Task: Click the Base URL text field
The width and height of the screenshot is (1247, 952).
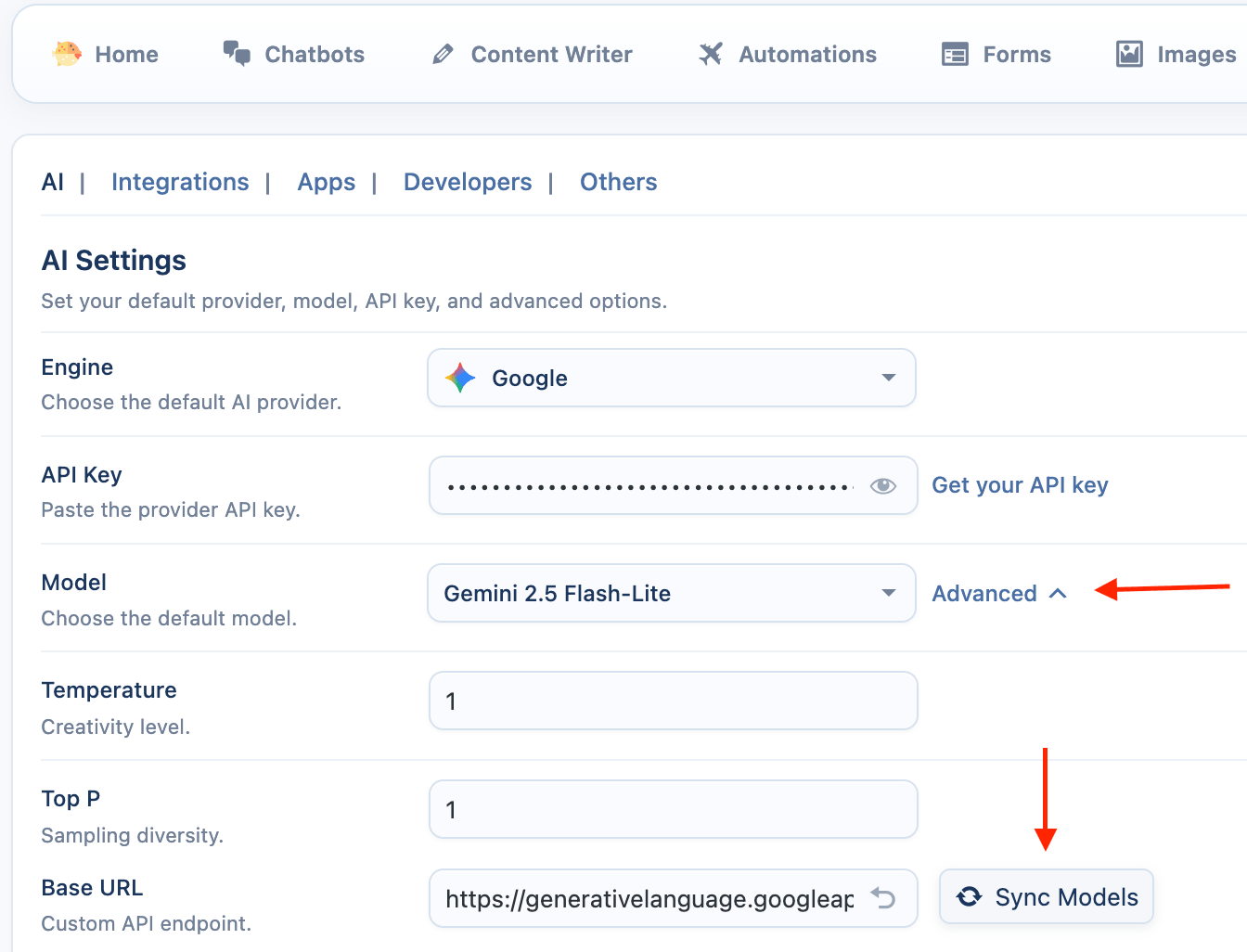Action: pos(649,898)
